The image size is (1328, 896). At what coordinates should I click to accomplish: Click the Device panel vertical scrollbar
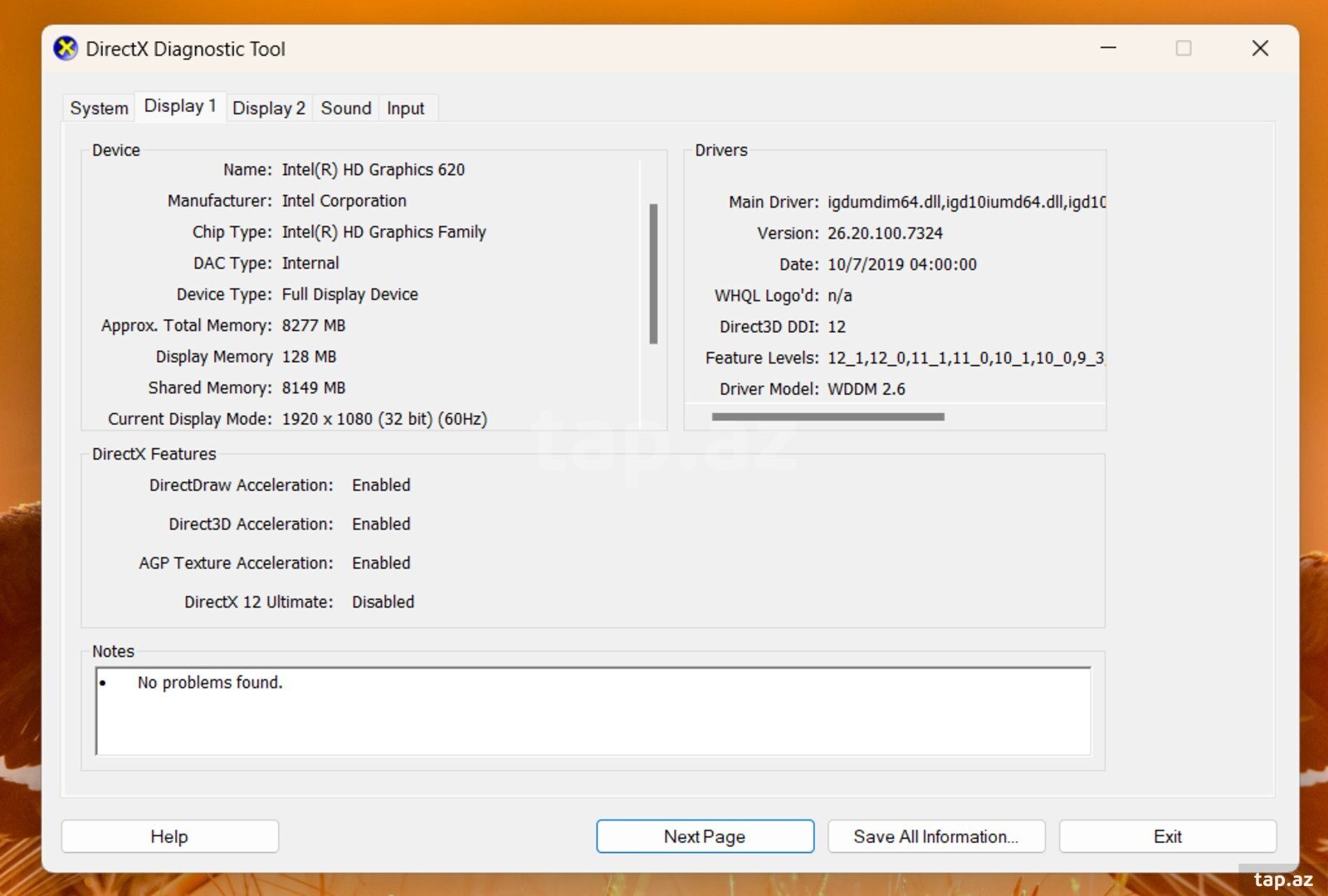coord(653,273)
